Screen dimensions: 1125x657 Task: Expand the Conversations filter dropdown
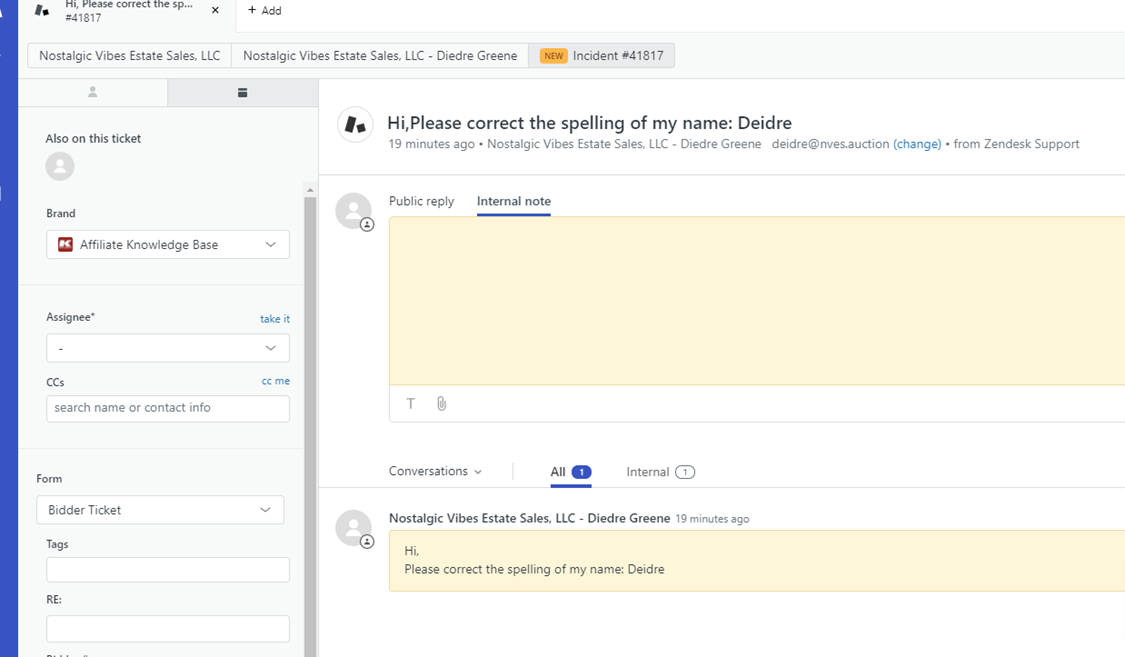(435, 471)
